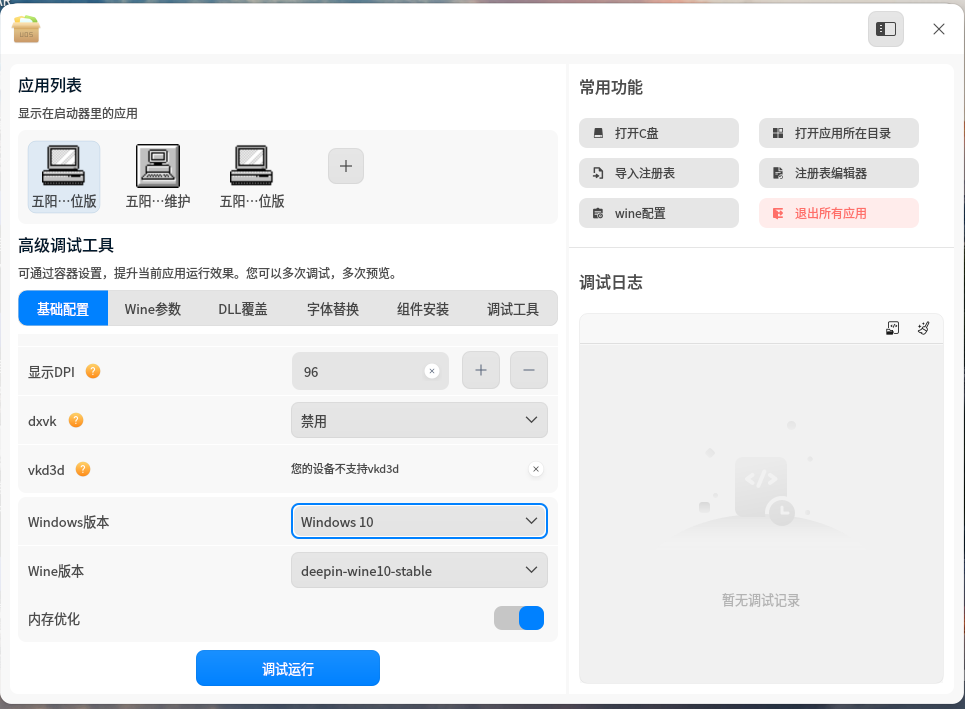
Task: Close the window with the X button
Action: click(x=939, y=29)
